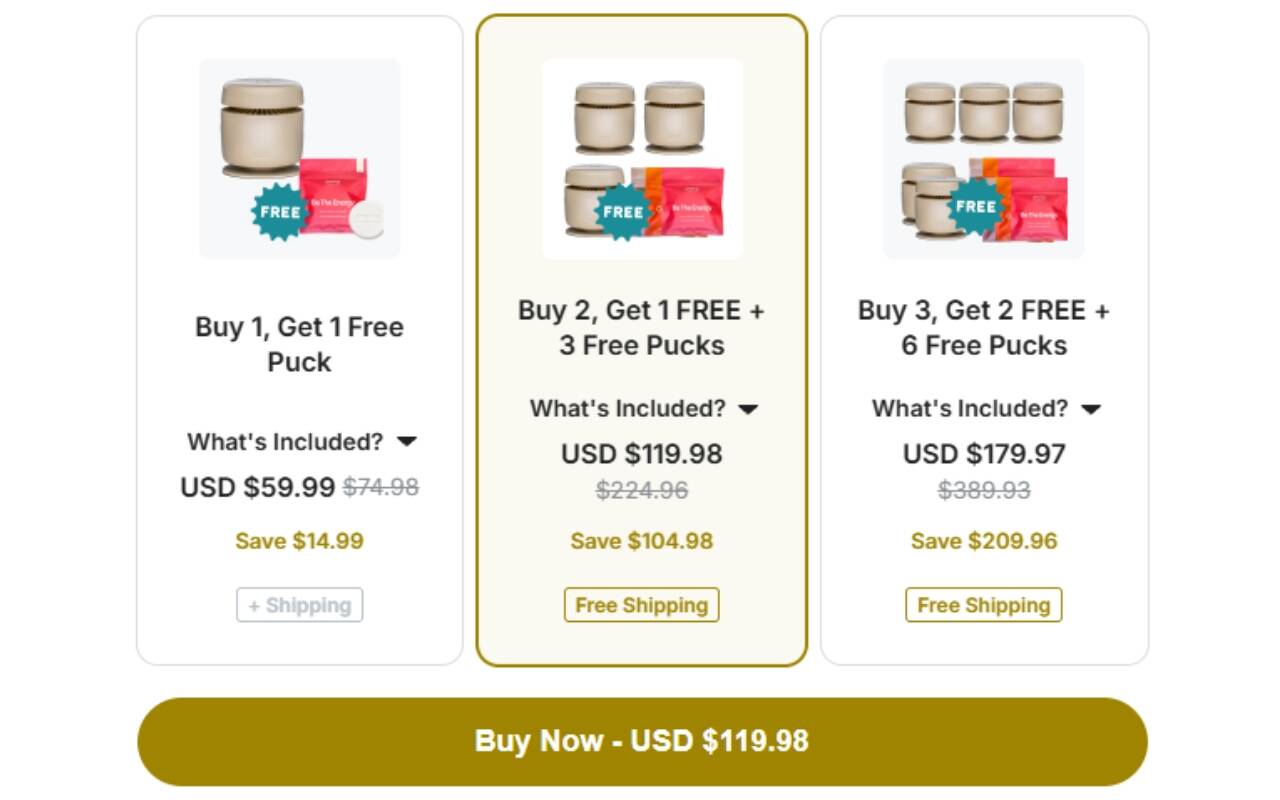Click the Free Shipping tag on Buy 2 offer
1280x800 pixels.
641,605
